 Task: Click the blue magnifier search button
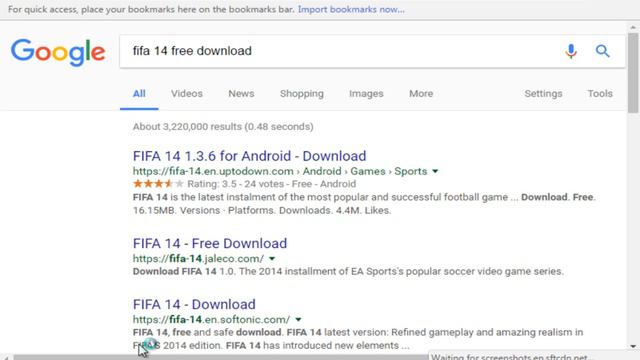coord(602,51)
